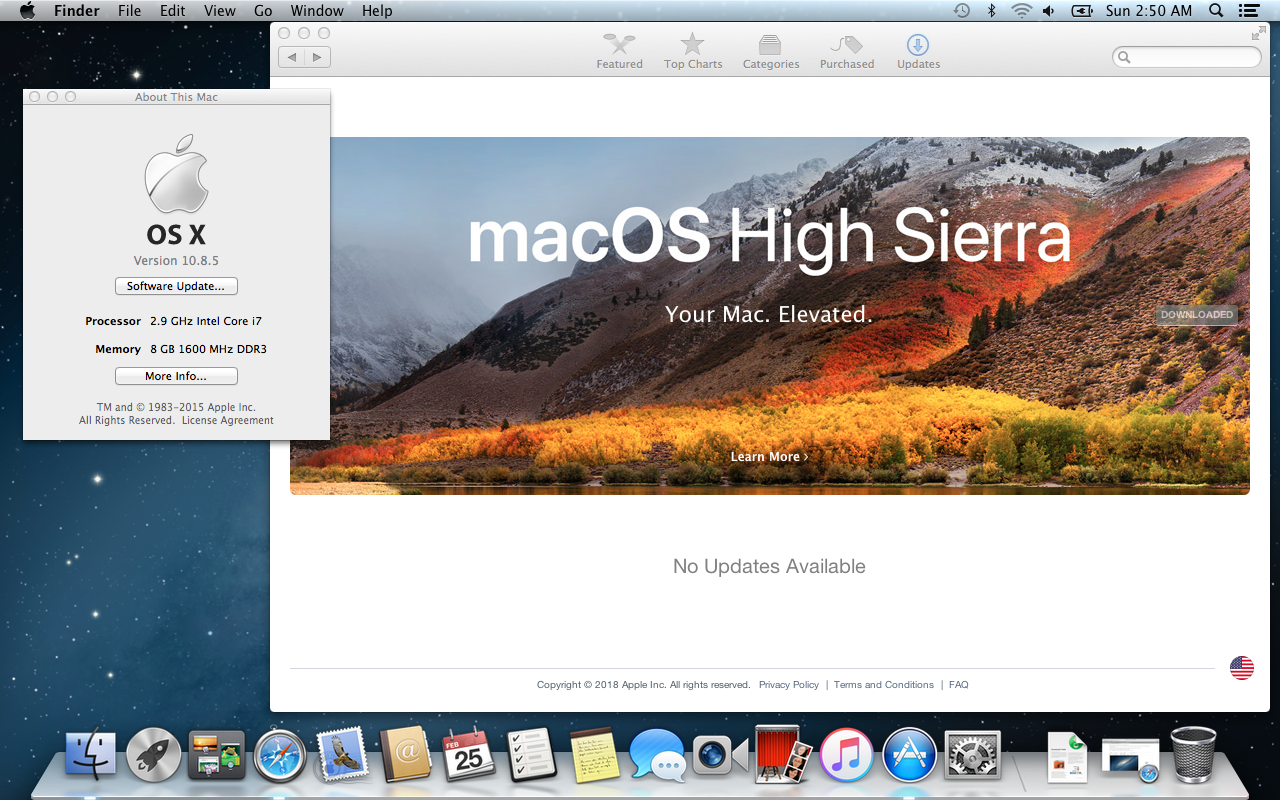Viewport: 1280px width, 800px height.
Task: Launch iTunes from the Dock
Action: tap(846, 755)
